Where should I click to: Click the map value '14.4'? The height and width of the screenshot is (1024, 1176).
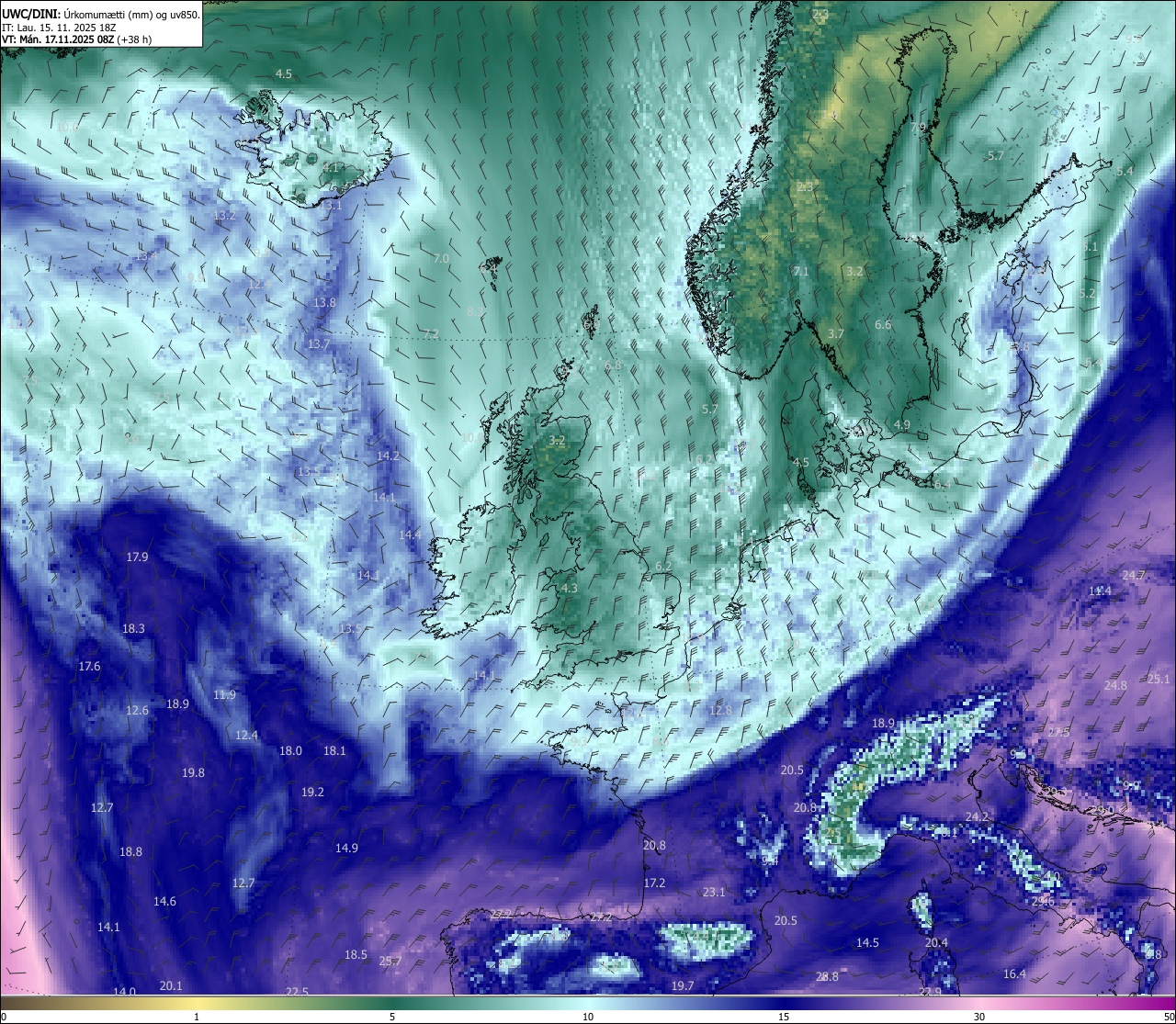(x=410, y=535)
